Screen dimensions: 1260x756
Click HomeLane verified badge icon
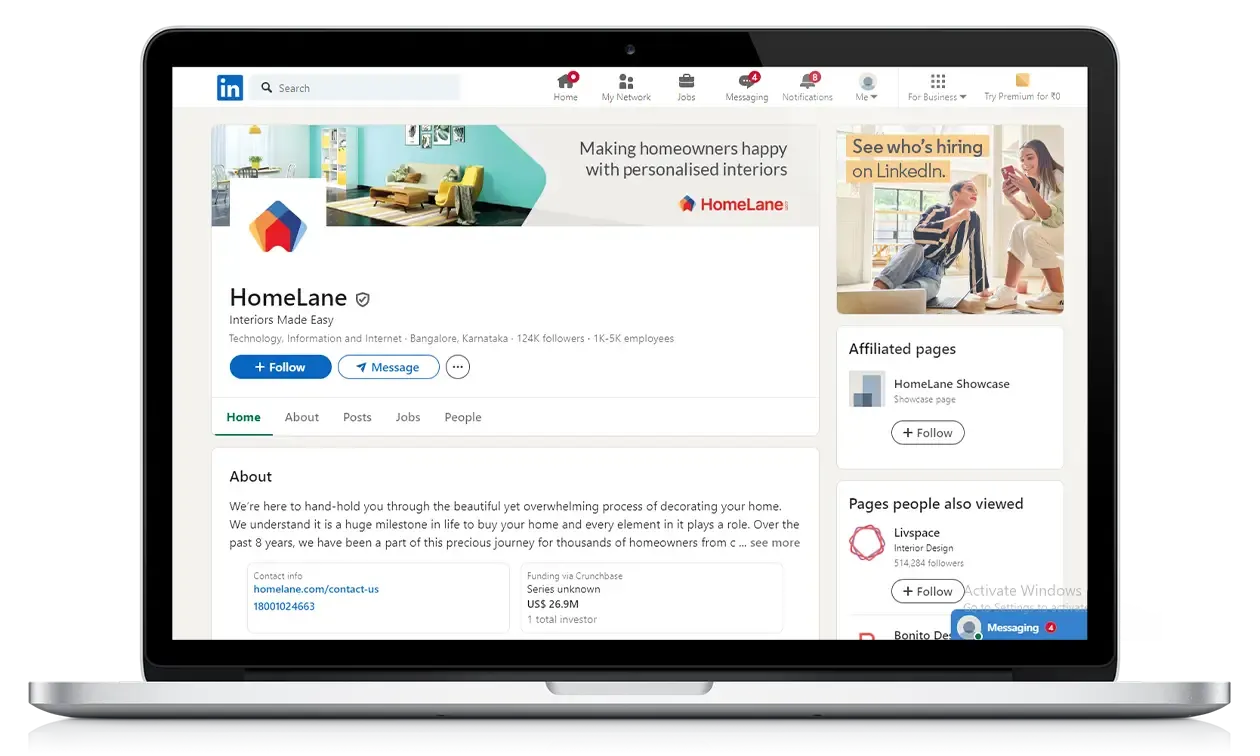pyautogui.click(x=363, y=299)
